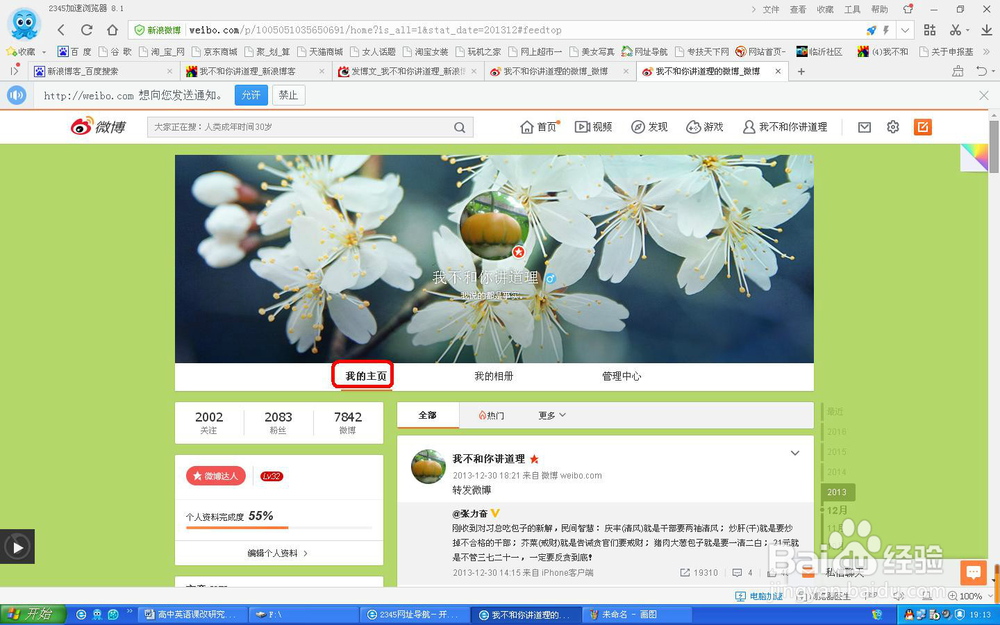Click the orange compose post icon

coord(922,127)
